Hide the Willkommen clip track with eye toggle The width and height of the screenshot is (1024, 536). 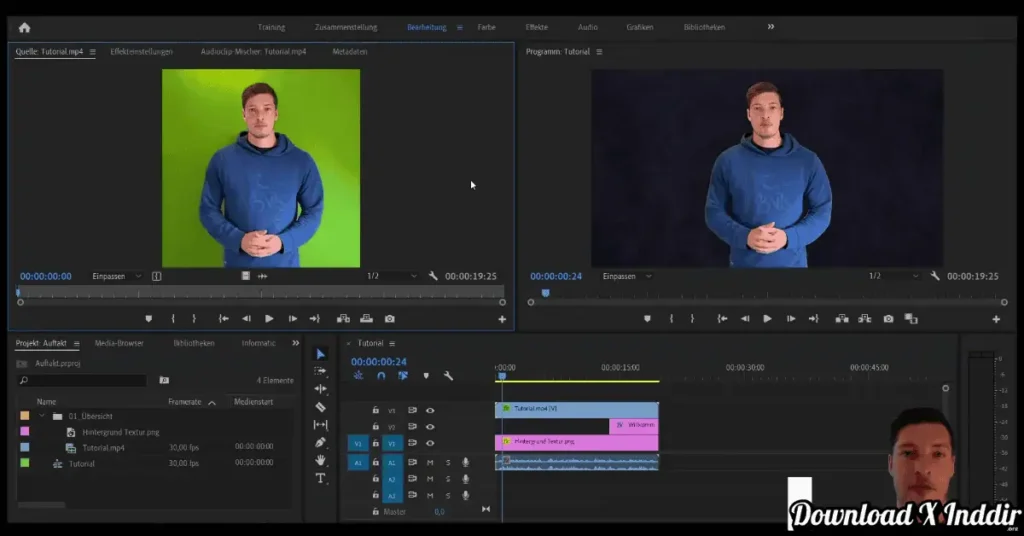430,427
